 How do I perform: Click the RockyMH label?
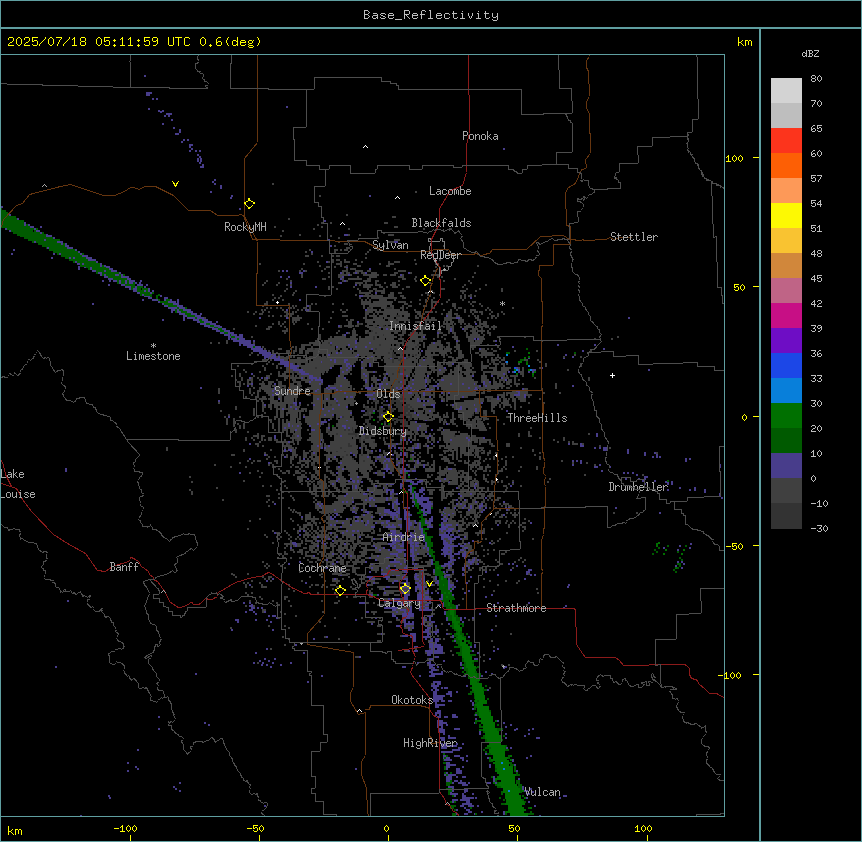(245, 227)
